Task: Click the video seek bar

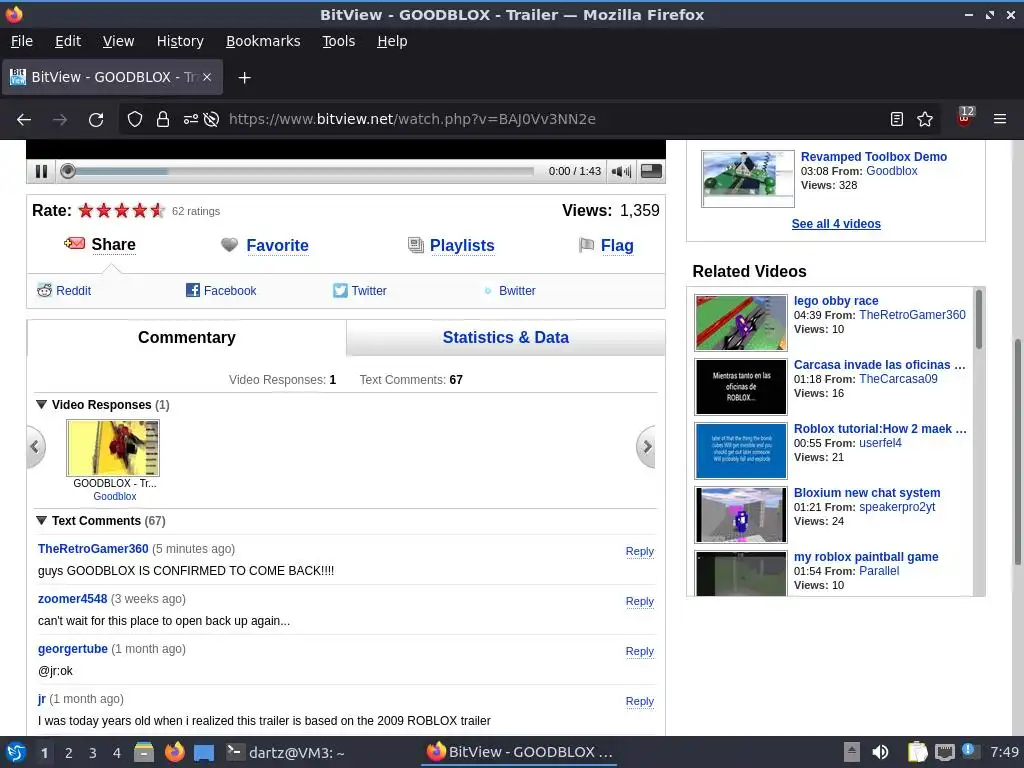Action: [300, 171]
